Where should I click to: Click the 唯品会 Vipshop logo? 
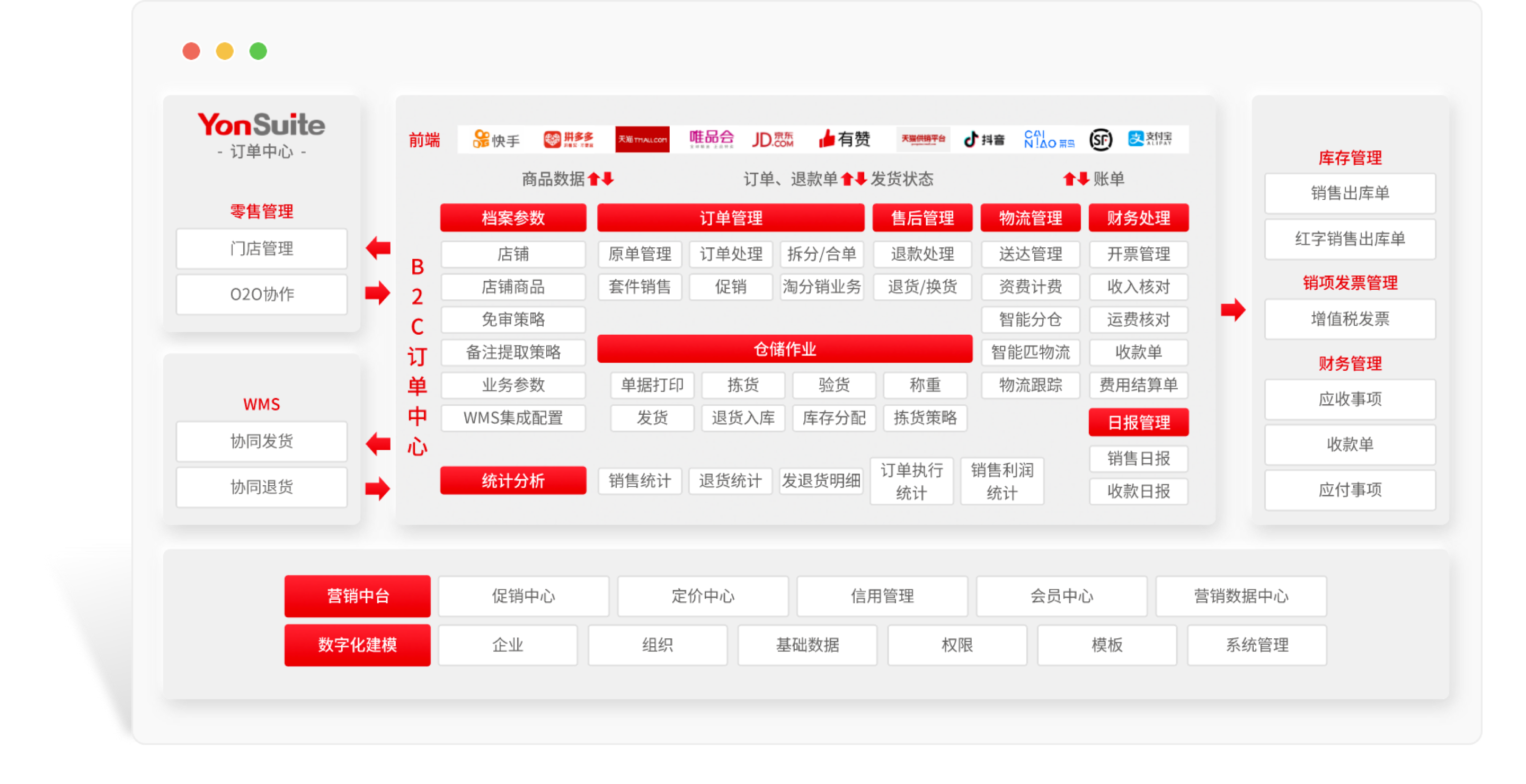tap(713, 138)
